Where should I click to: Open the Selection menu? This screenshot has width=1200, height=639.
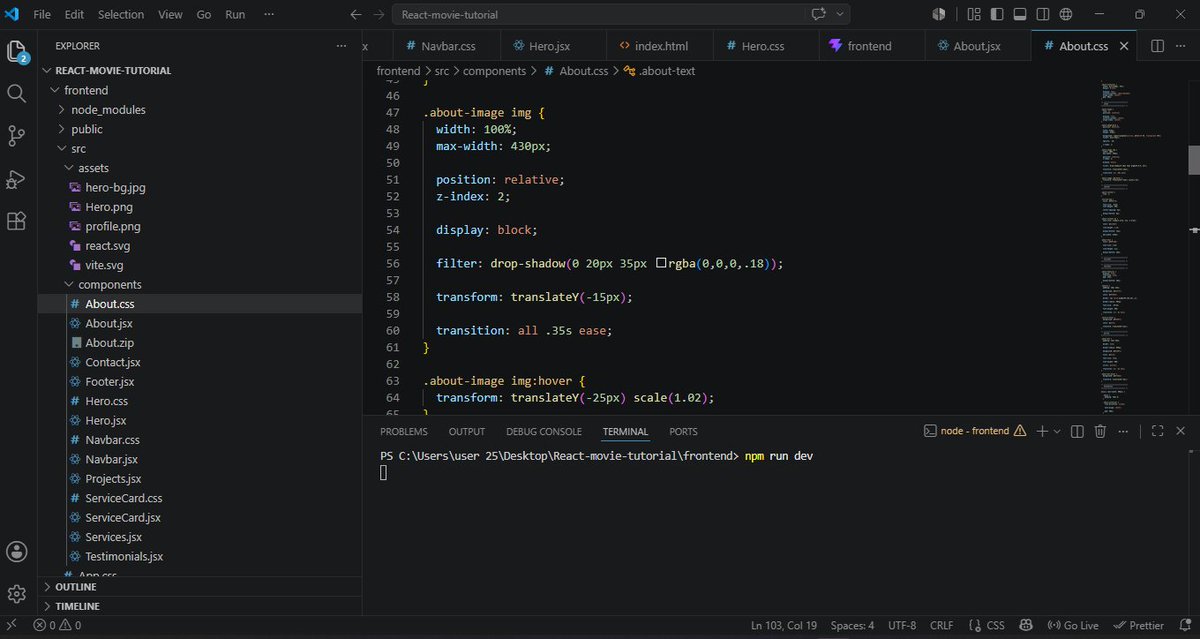[x=121, y=15]
